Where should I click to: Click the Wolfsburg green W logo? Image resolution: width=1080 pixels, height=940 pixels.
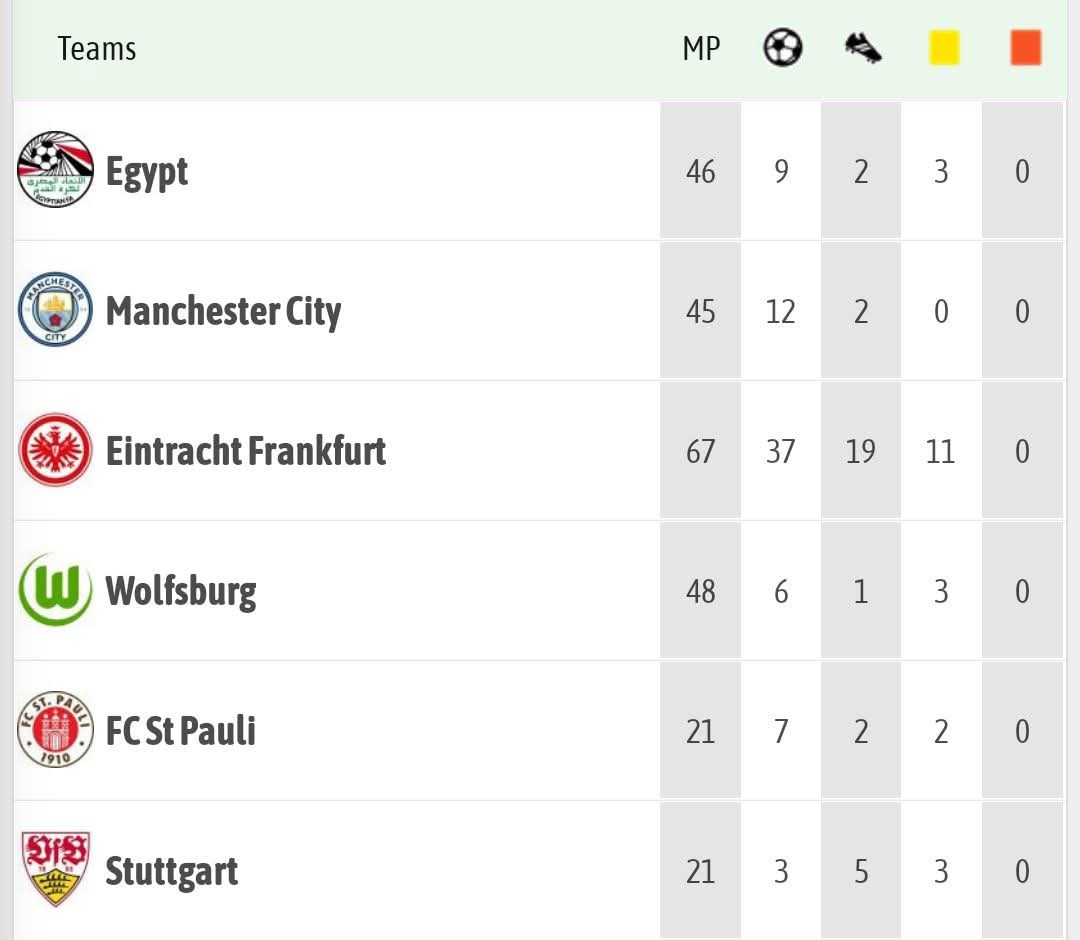(56, 590)
